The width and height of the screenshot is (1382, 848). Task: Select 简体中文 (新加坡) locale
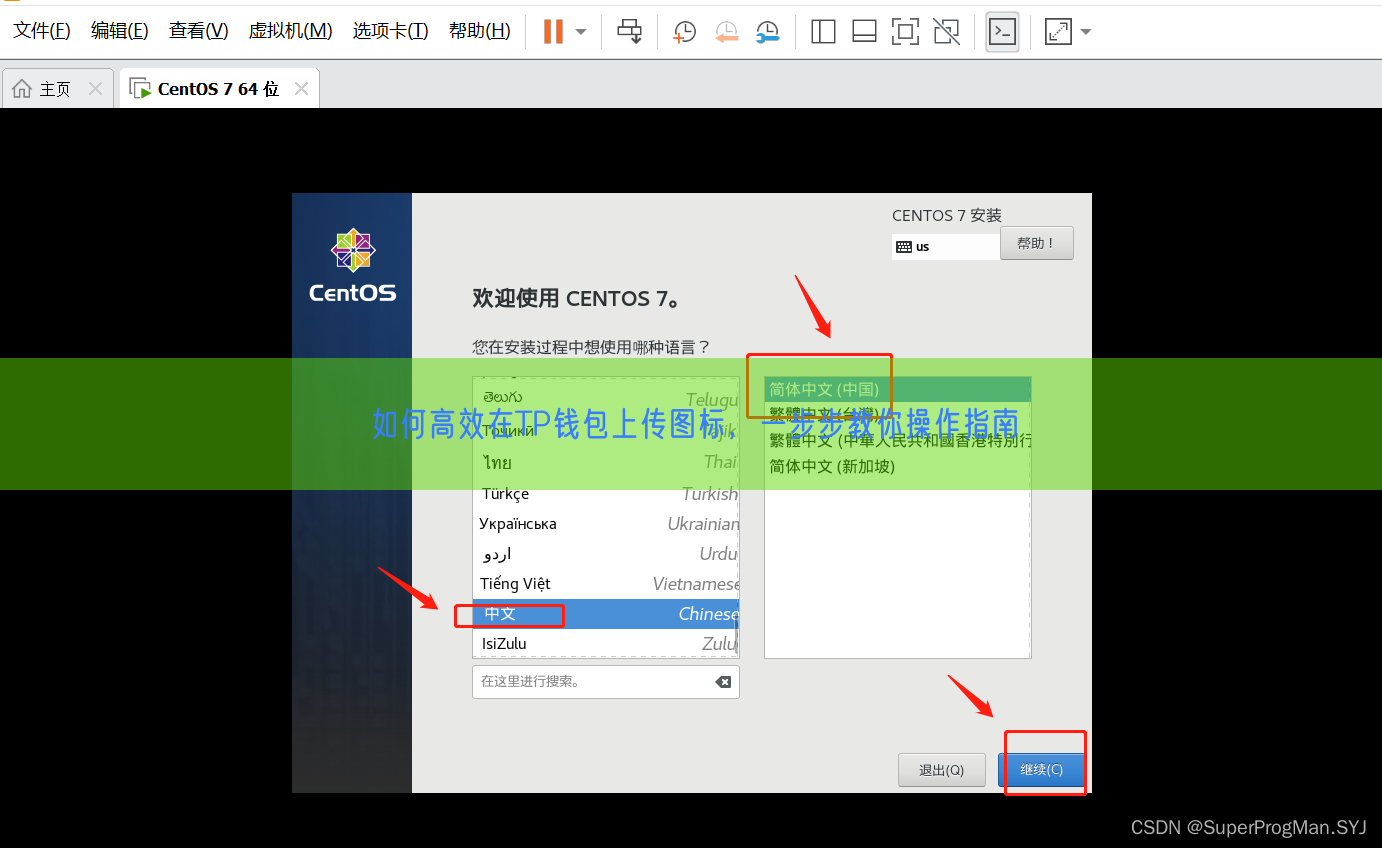tap(897, 466)
